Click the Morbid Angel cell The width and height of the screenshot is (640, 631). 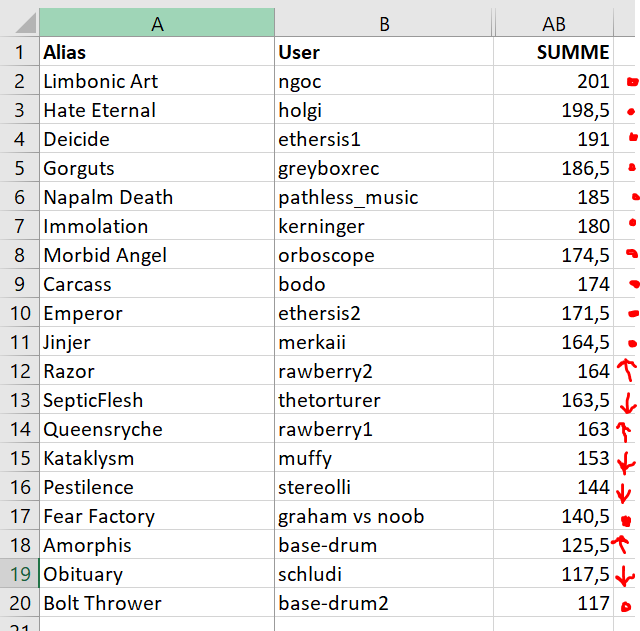(x=157, y=255)
